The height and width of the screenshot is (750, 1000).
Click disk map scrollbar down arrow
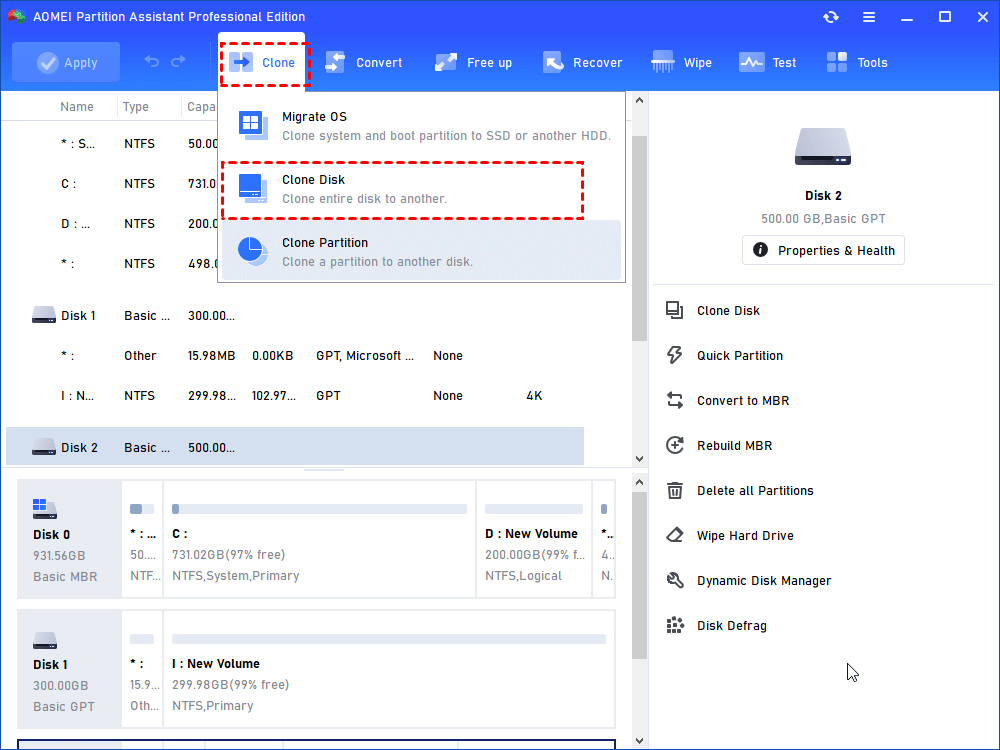click(x=640, y=740)
